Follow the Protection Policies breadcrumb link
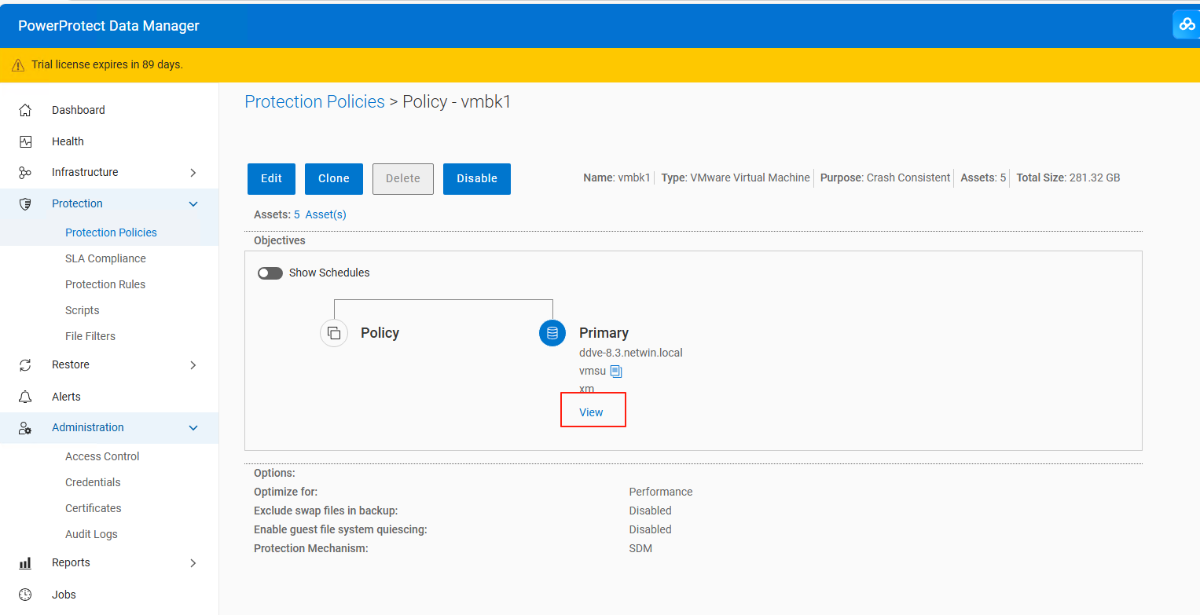 [x=314, y=102]
